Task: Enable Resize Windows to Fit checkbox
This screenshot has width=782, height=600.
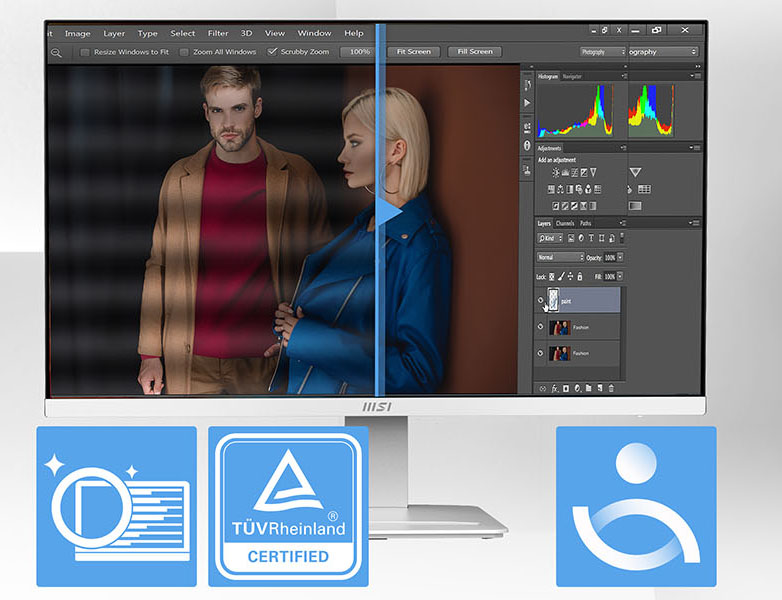Action: point(85,52)
